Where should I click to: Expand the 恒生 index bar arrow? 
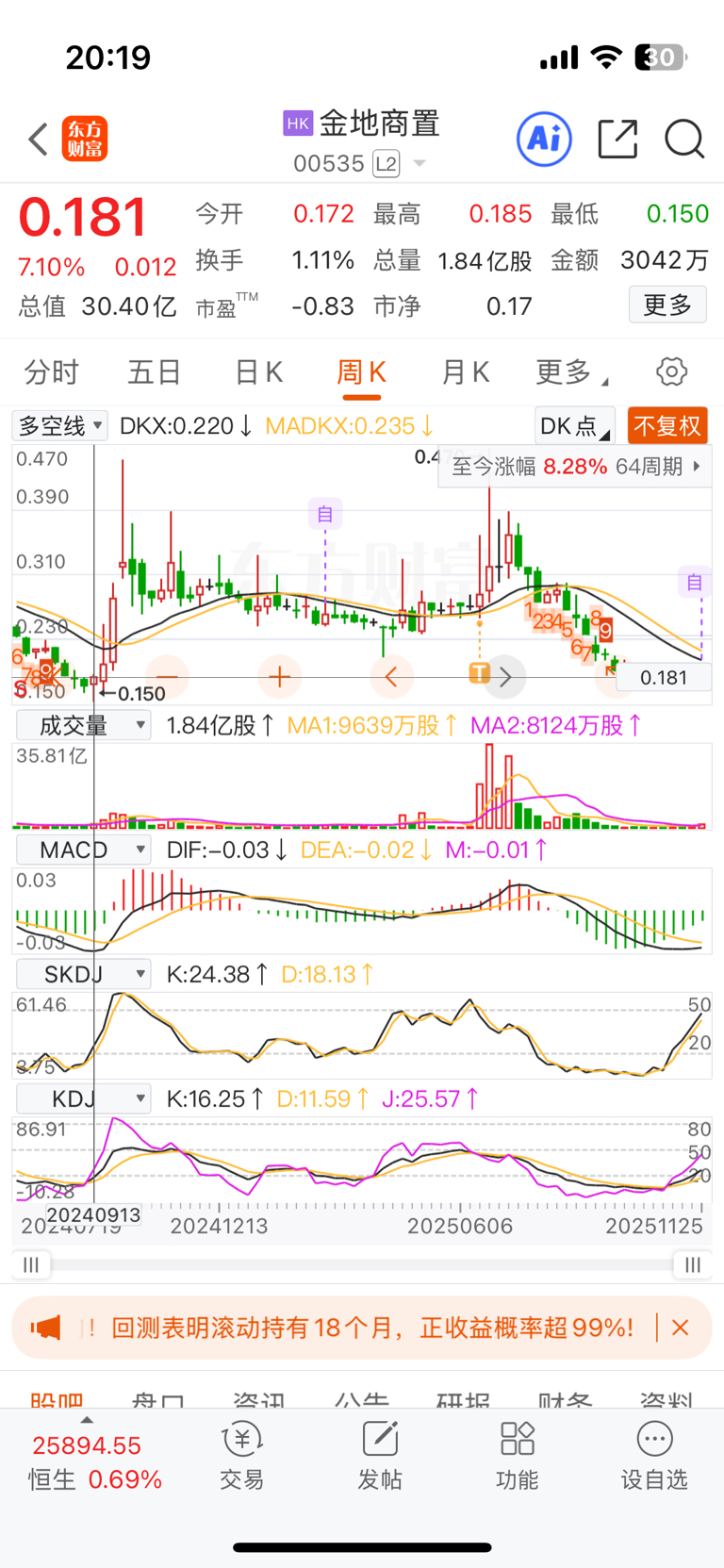click(87, 1420)
